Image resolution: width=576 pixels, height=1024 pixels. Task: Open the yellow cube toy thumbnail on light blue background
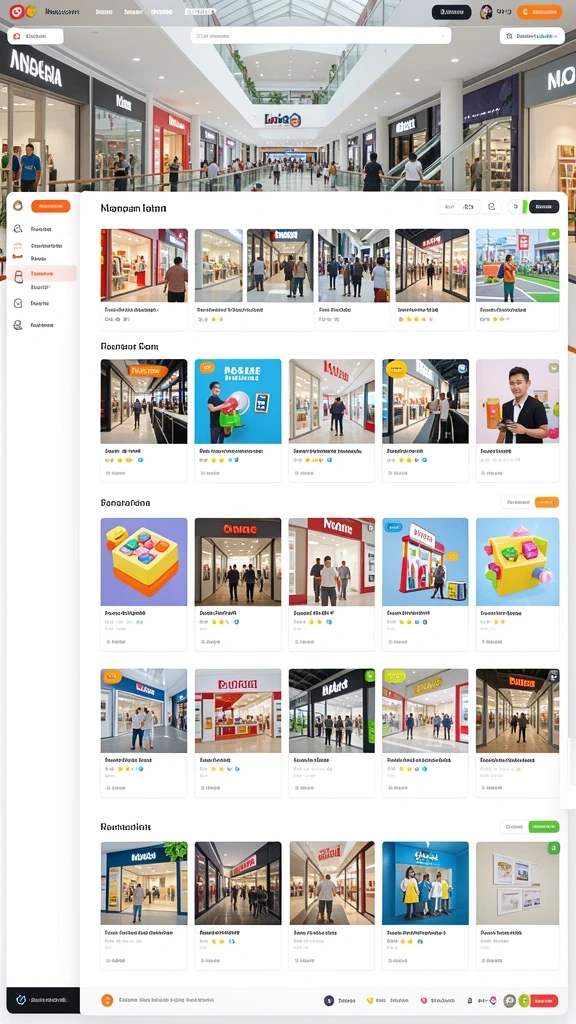click(517, 562)
